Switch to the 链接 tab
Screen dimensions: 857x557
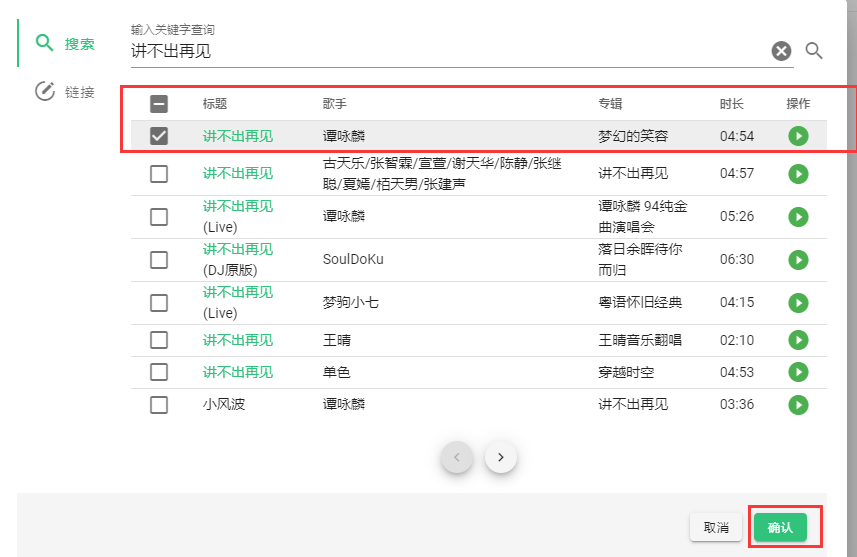64,91
